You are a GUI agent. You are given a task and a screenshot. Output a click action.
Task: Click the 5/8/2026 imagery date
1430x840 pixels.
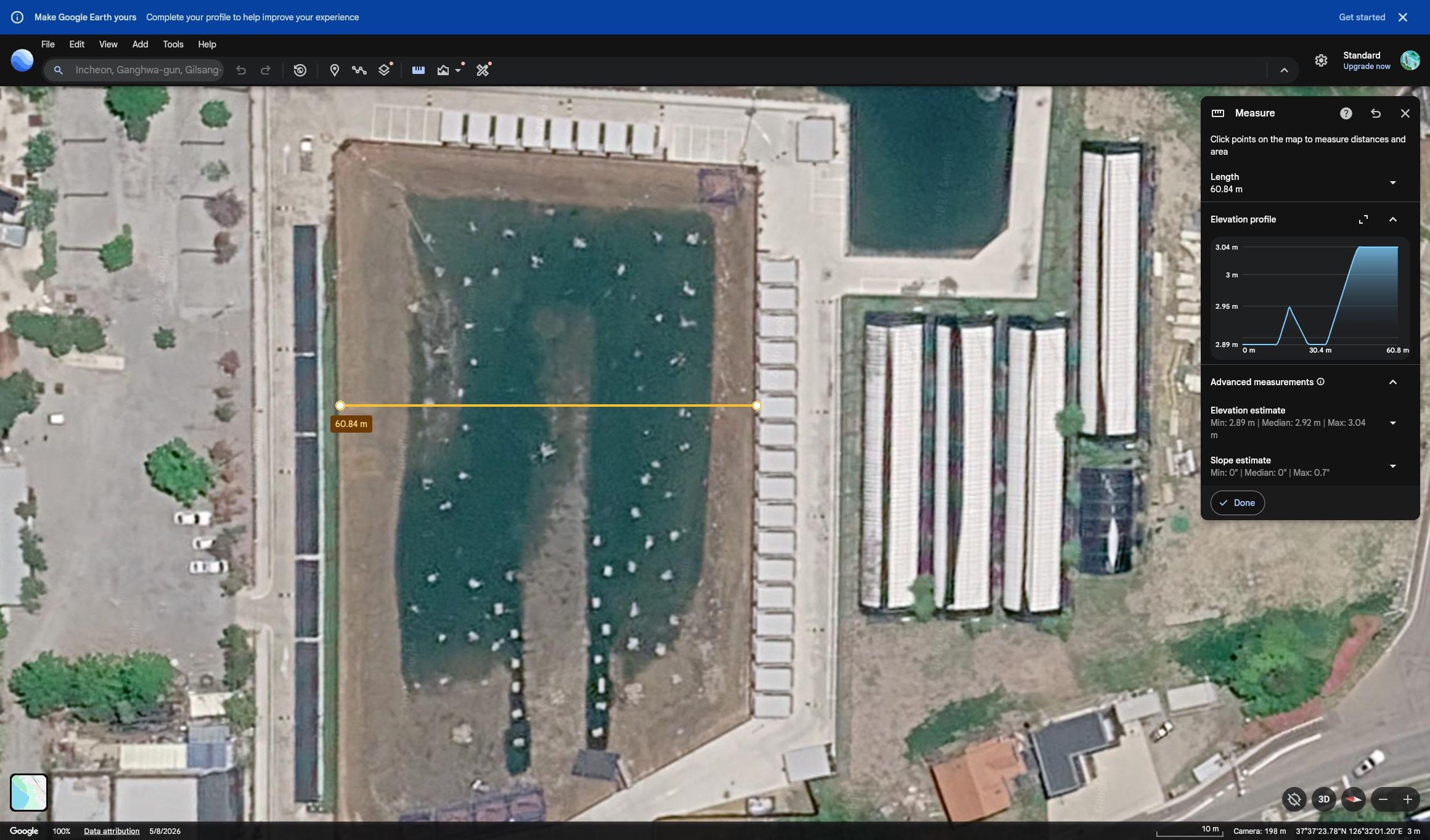165,831
